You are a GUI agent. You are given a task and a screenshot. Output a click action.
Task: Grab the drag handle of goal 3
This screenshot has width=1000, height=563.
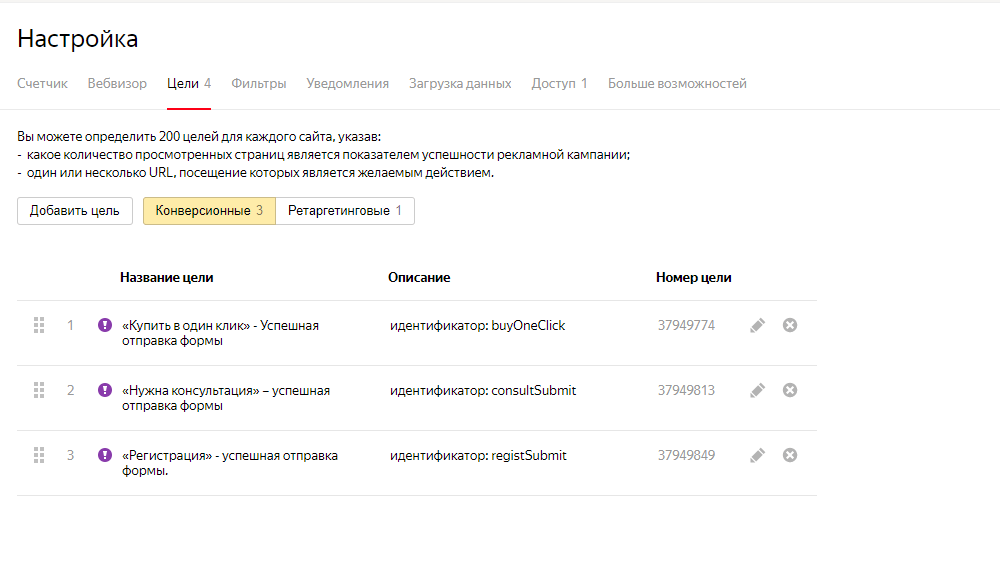point(40,455)
